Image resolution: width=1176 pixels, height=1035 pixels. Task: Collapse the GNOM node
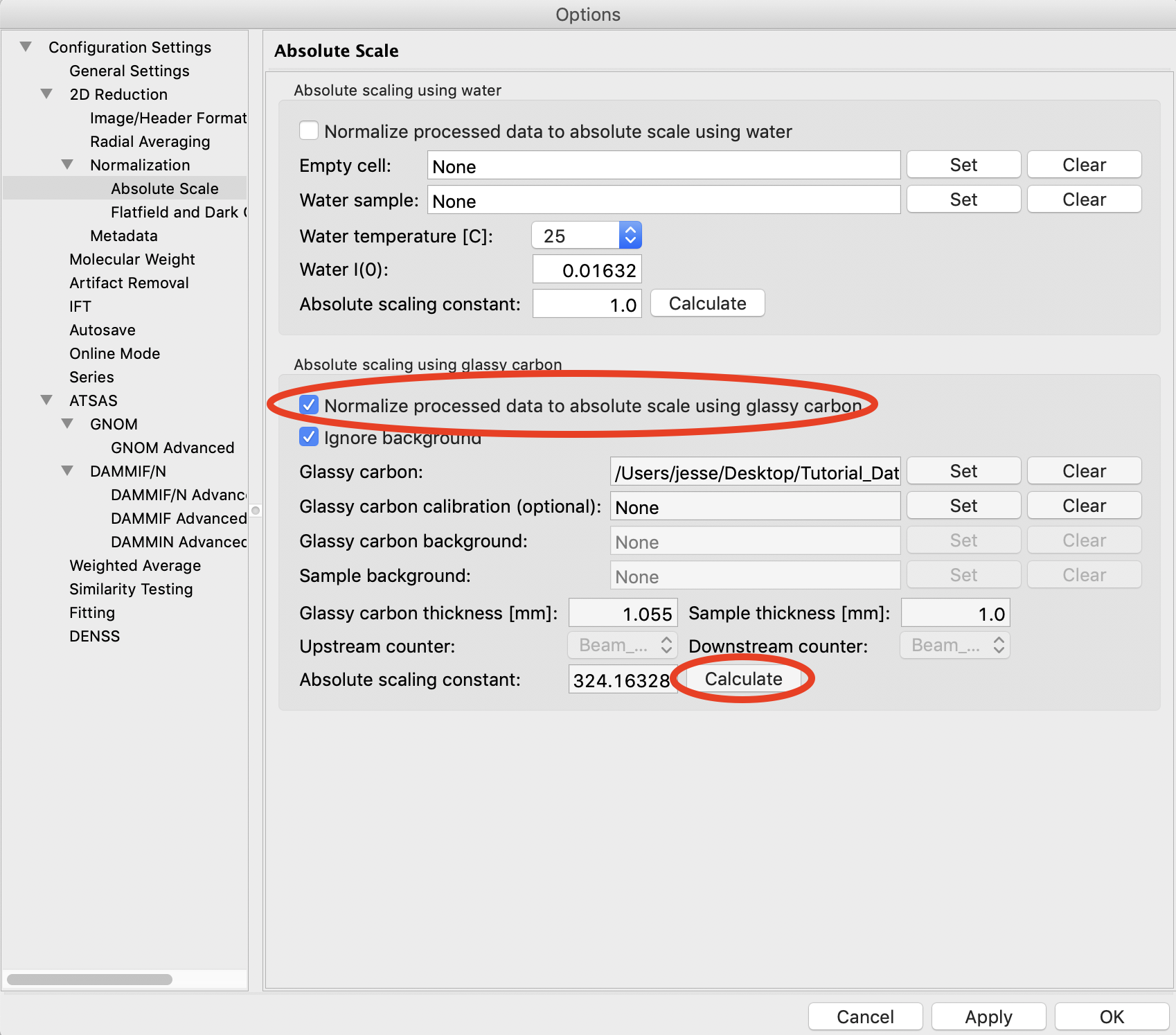tap(67, 424)
